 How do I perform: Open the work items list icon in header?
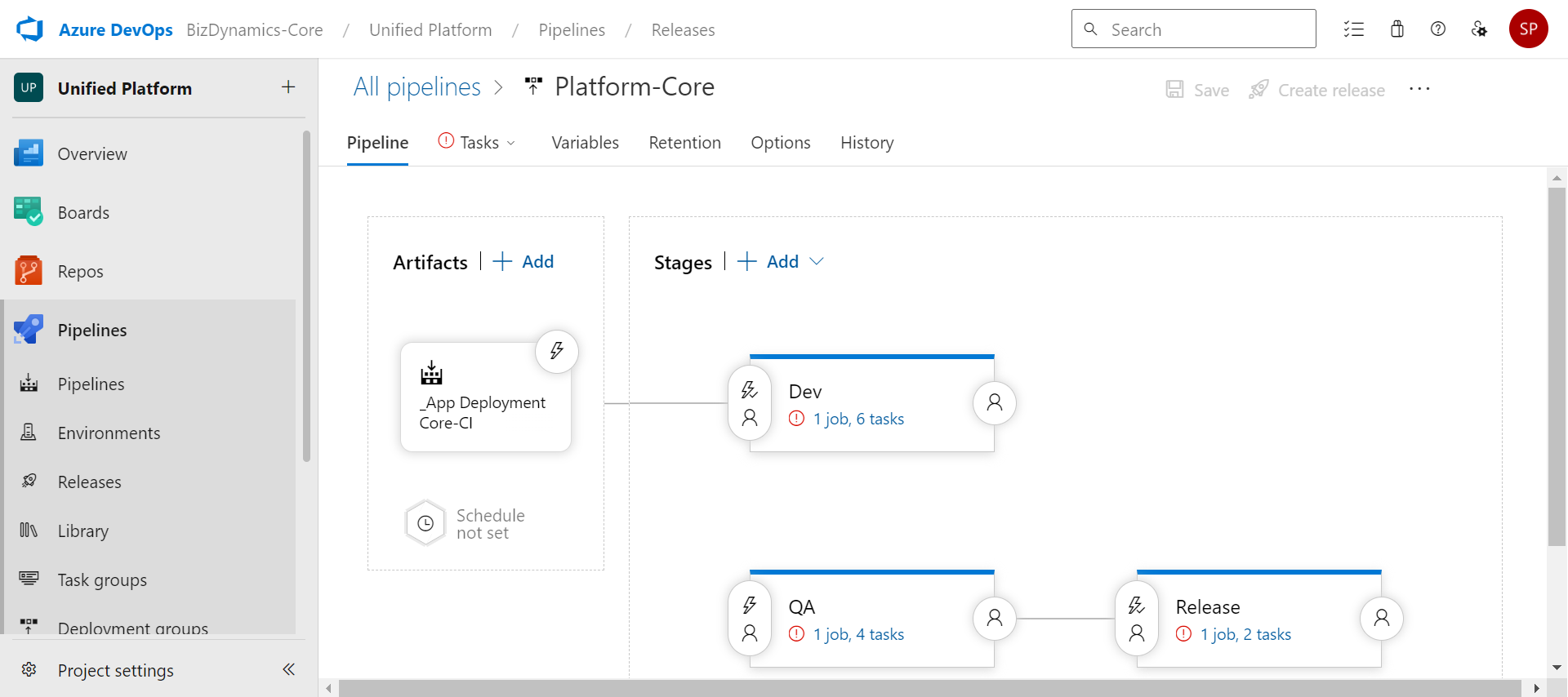point(1354,29)
